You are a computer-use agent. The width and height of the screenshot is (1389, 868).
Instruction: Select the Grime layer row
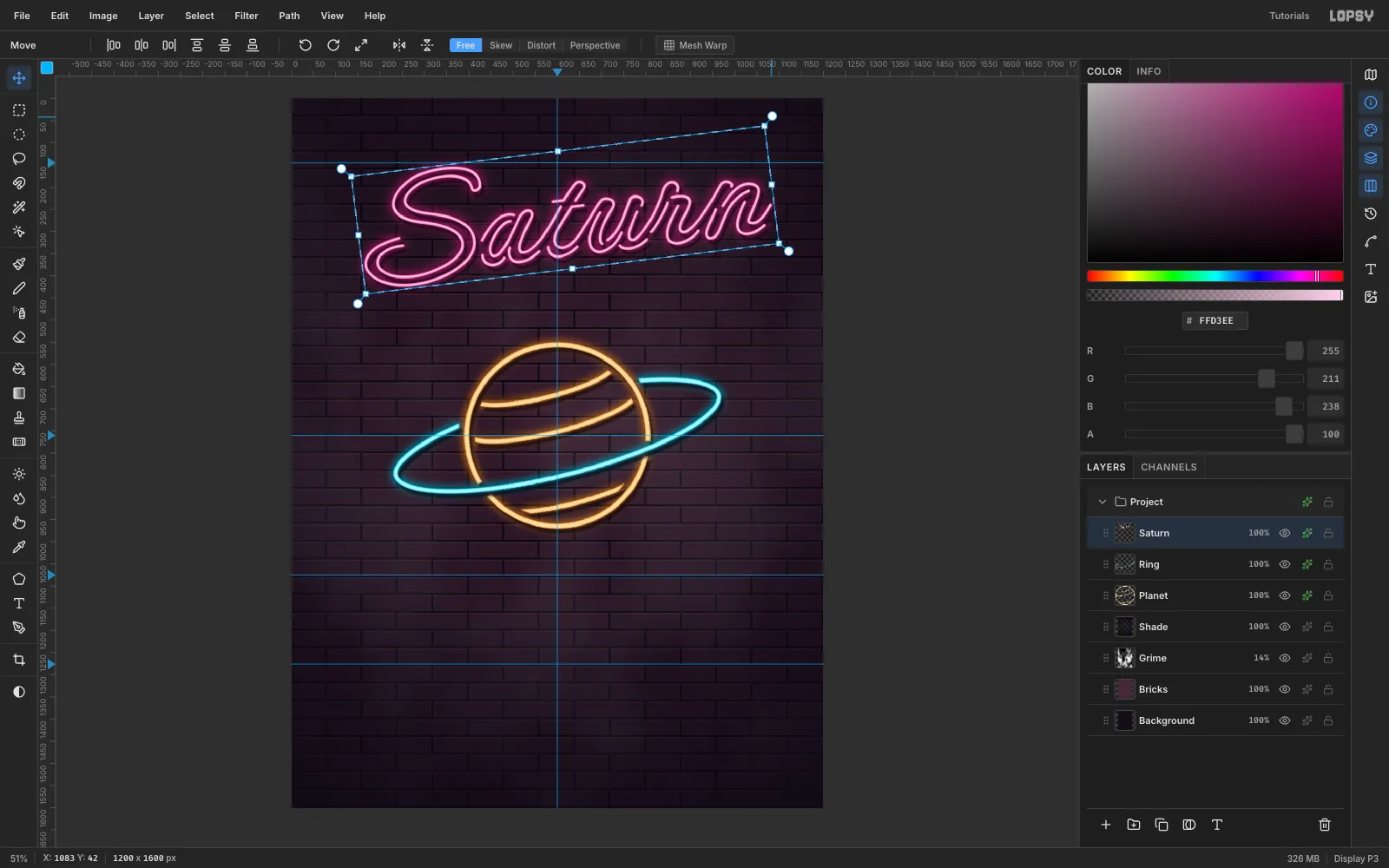[1215, 658]
